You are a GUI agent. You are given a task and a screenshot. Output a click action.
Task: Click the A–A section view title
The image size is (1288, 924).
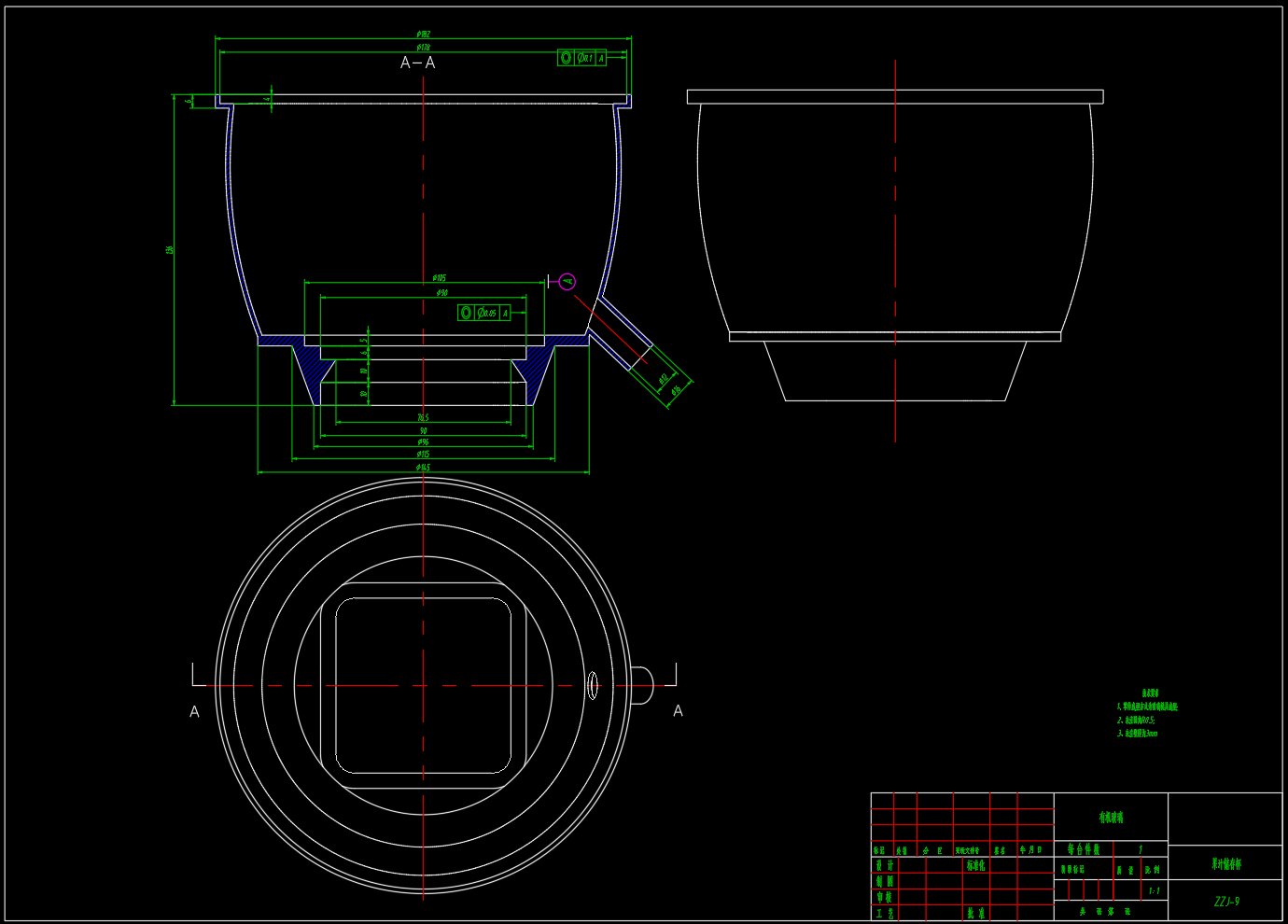pos(417,63)
